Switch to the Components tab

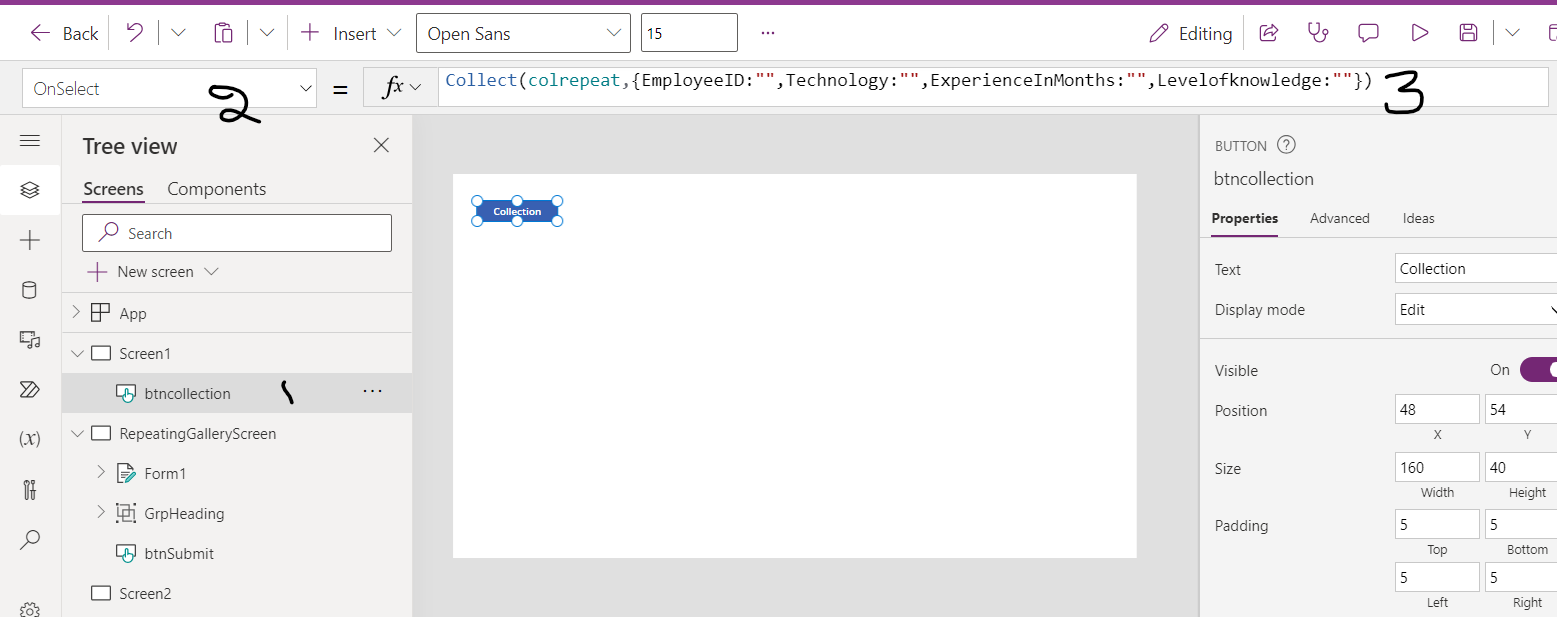coord(216,189)
